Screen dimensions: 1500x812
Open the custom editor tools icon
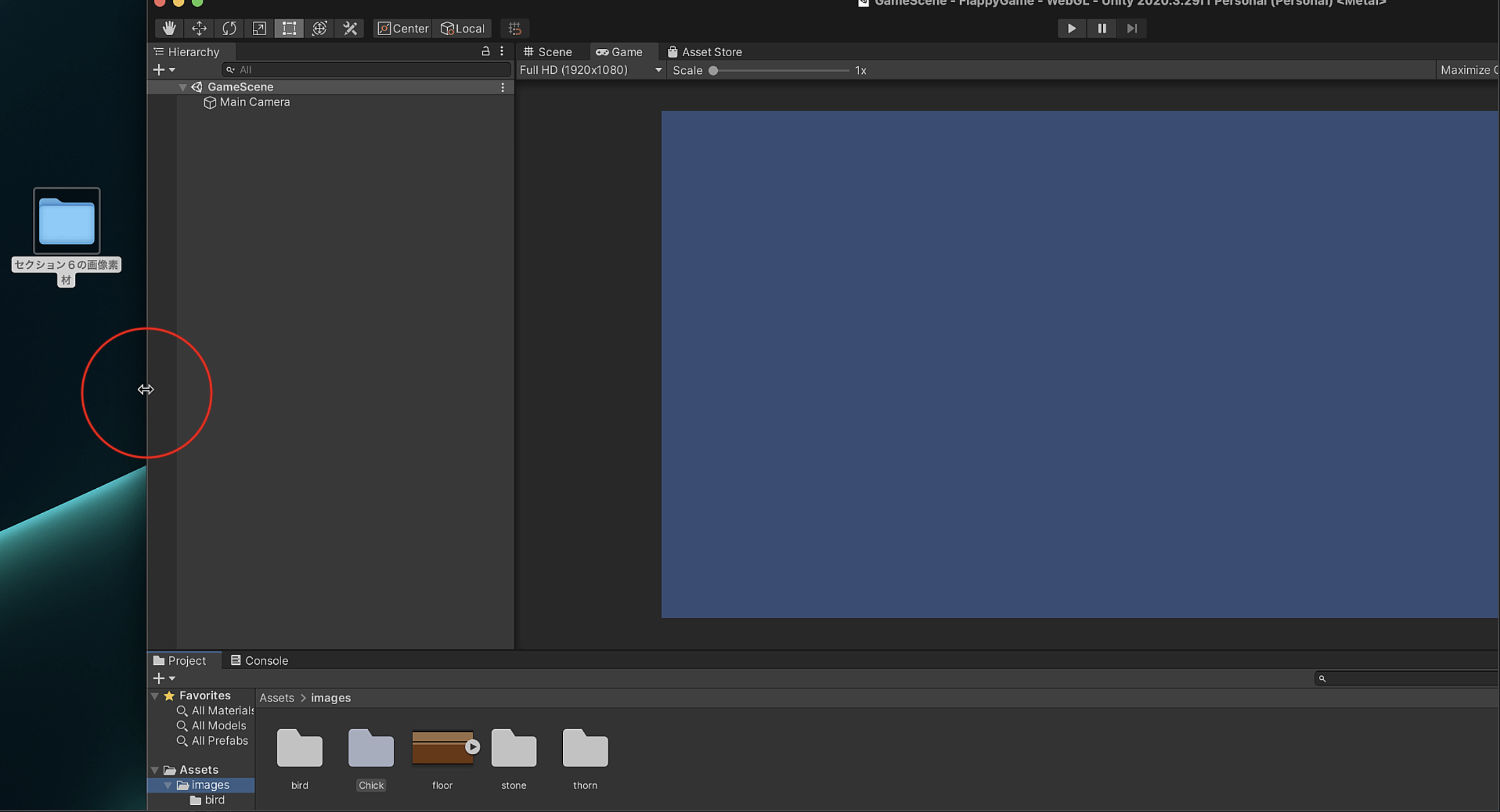[350, 28]
